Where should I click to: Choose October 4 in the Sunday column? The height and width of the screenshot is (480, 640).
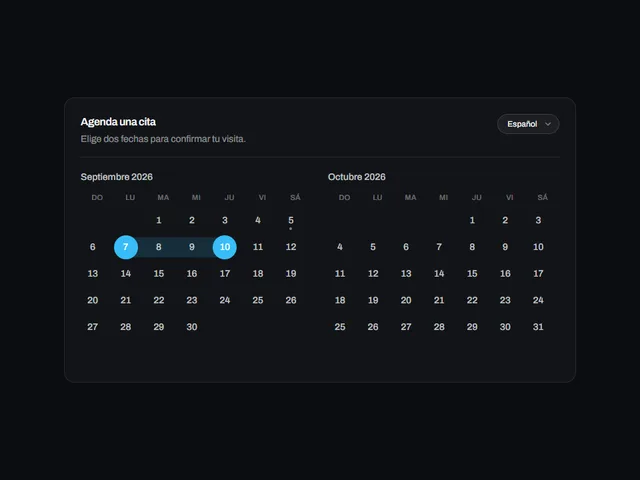(340, 247)
